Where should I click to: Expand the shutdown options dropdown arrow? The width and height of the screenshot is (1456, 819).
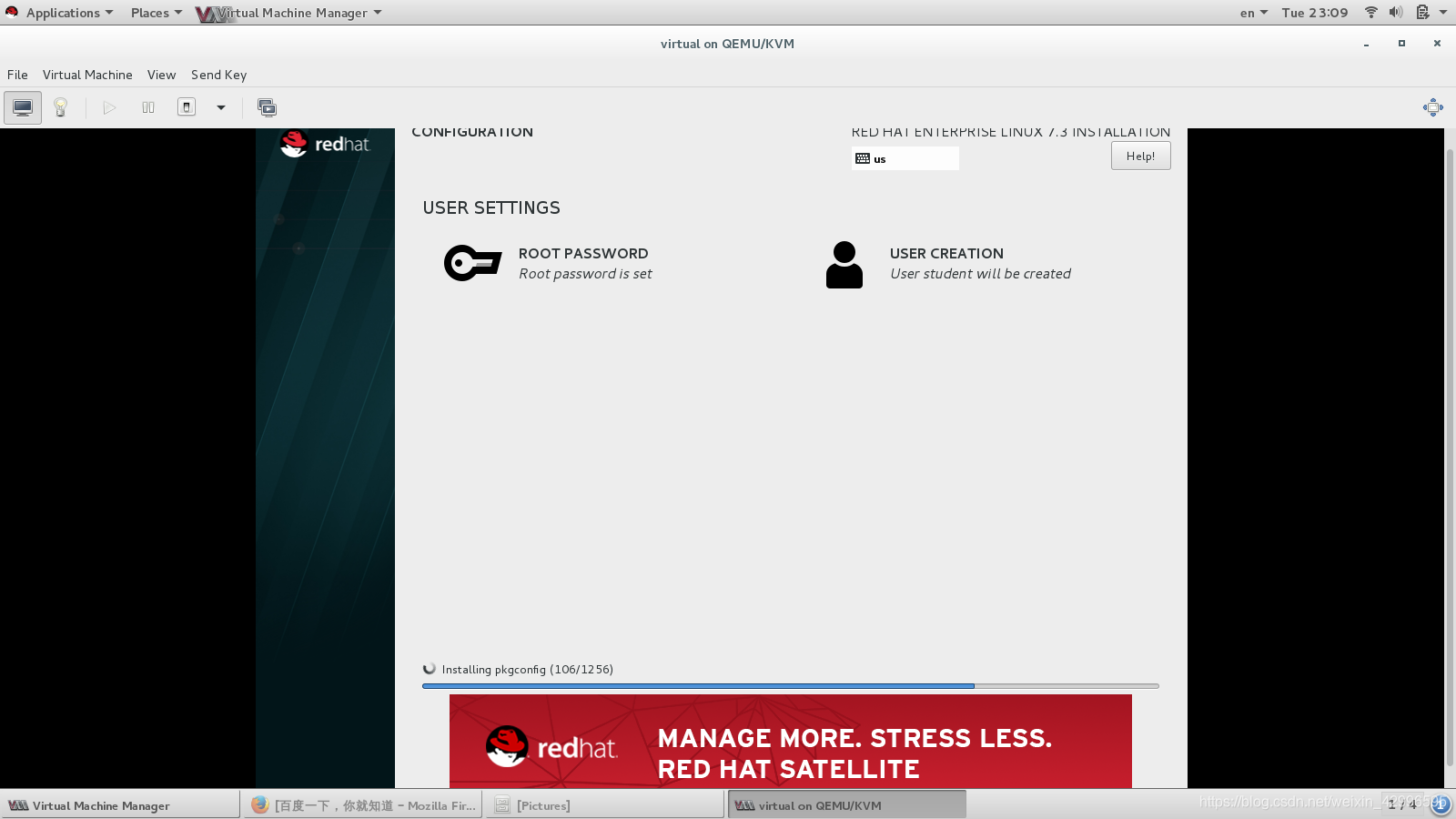(221, 107)
